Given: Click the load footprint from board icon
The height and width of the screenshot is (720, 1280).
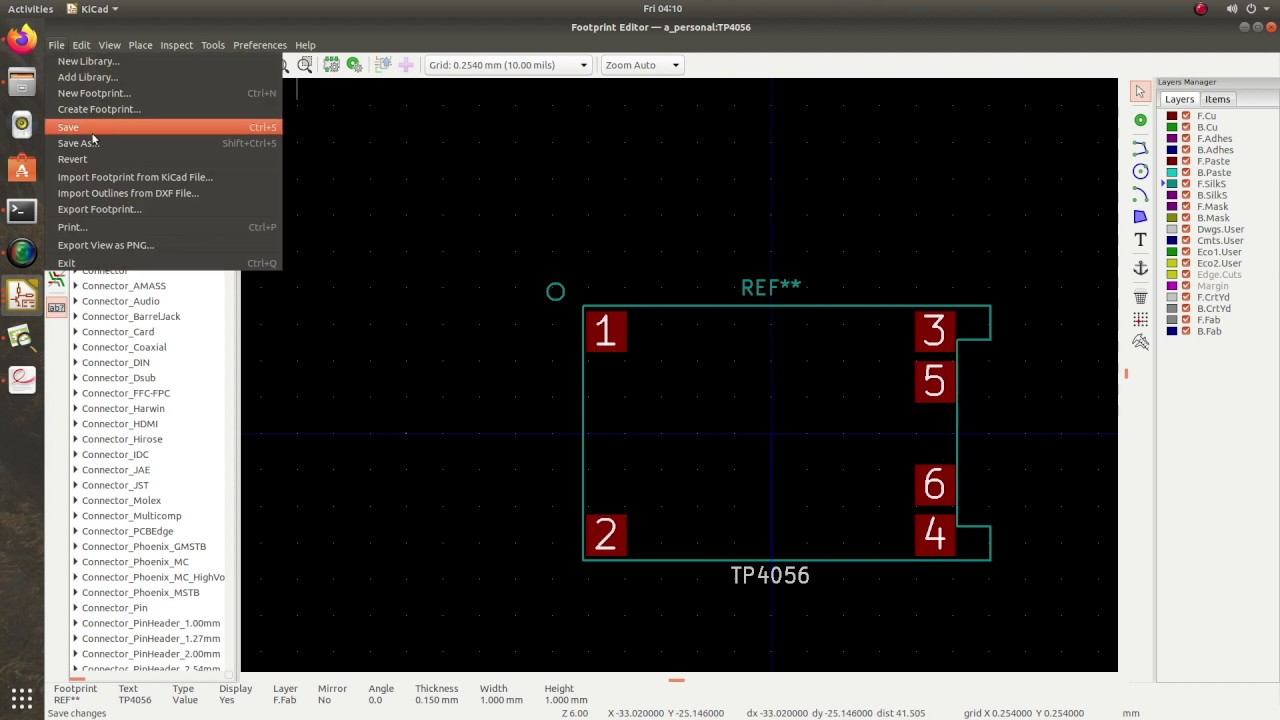Looking at the screenshot, I should click(x=382, y=65).
